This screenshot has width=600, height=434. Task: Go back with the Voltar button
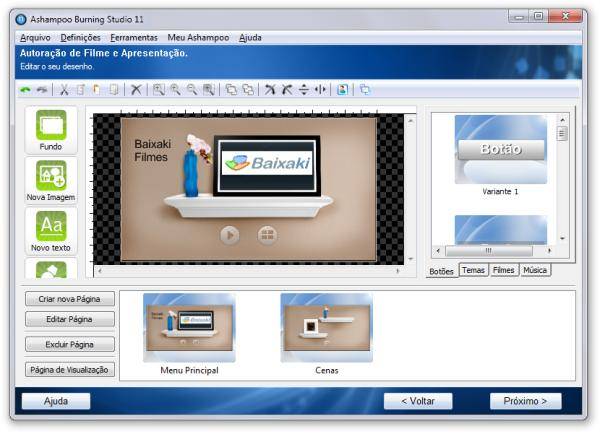coord(418,401)
